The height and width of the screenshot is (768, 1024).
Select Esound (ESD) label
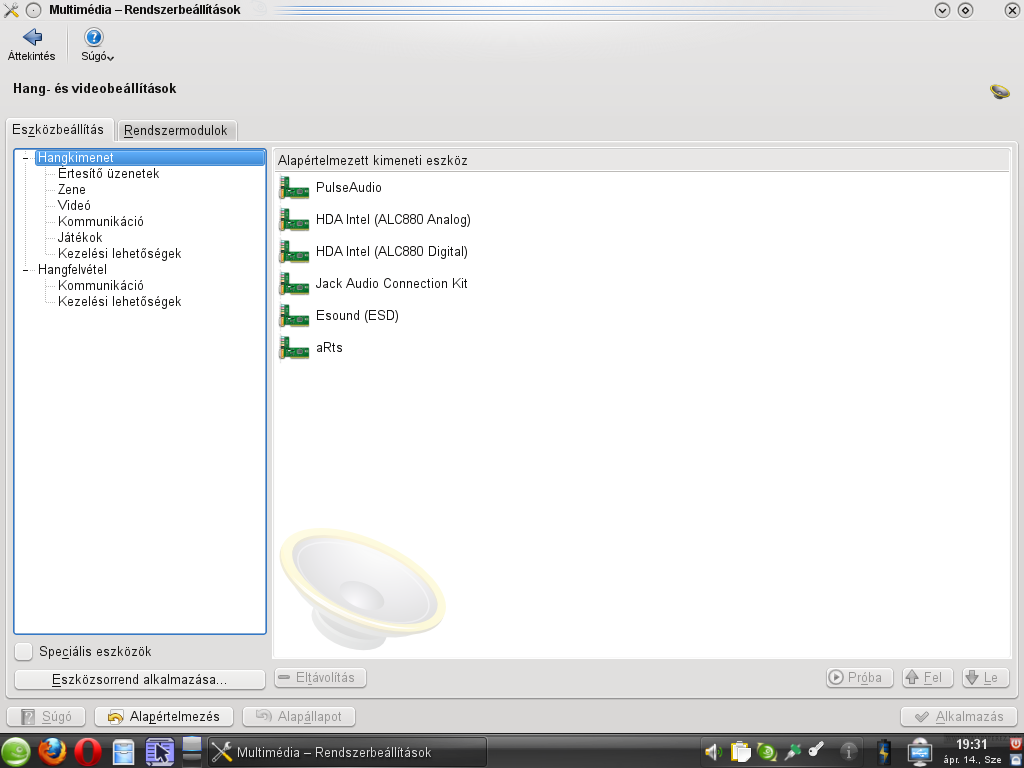[x=357, y=315]
